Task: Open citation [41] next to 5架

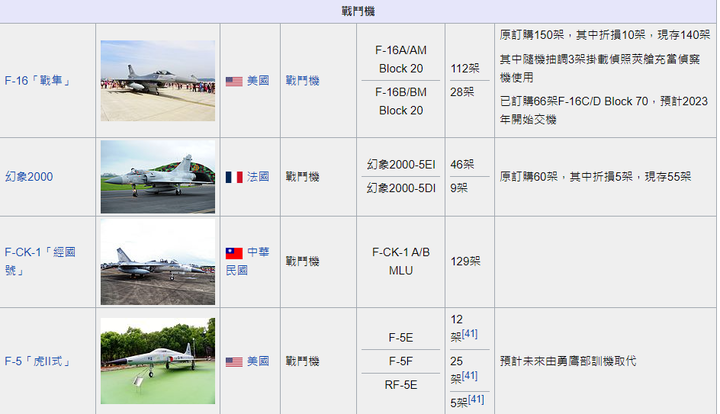Action: (x=476, y=399)
